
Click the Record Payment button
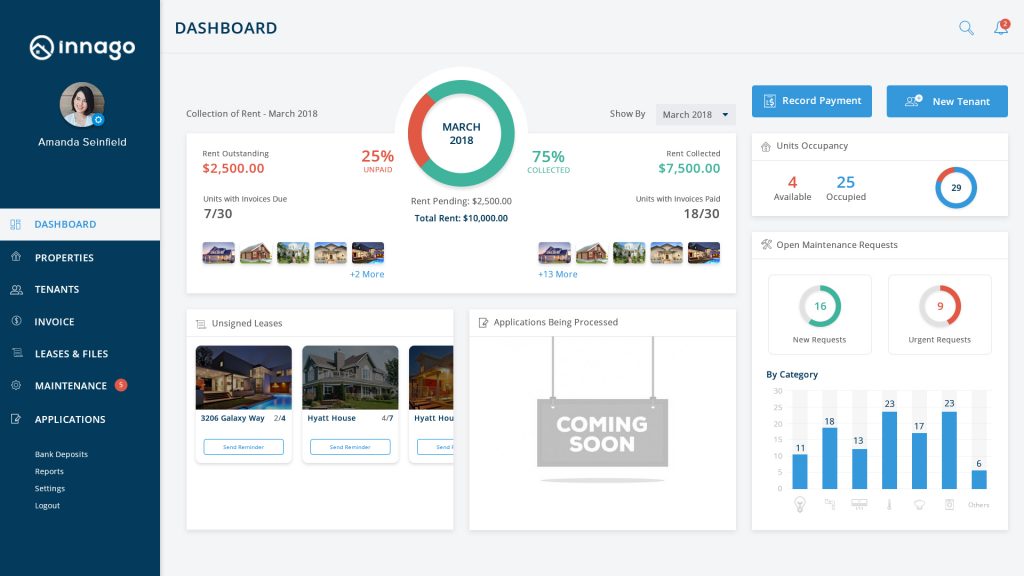pyautogui.click(x=811, y=101)
